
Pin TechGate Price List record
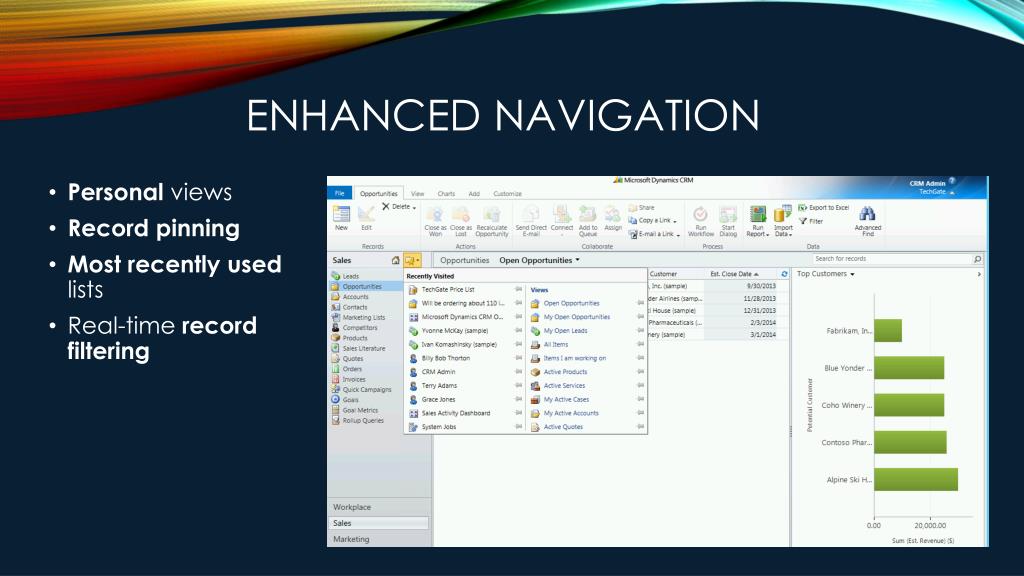(x=519, y=289)
